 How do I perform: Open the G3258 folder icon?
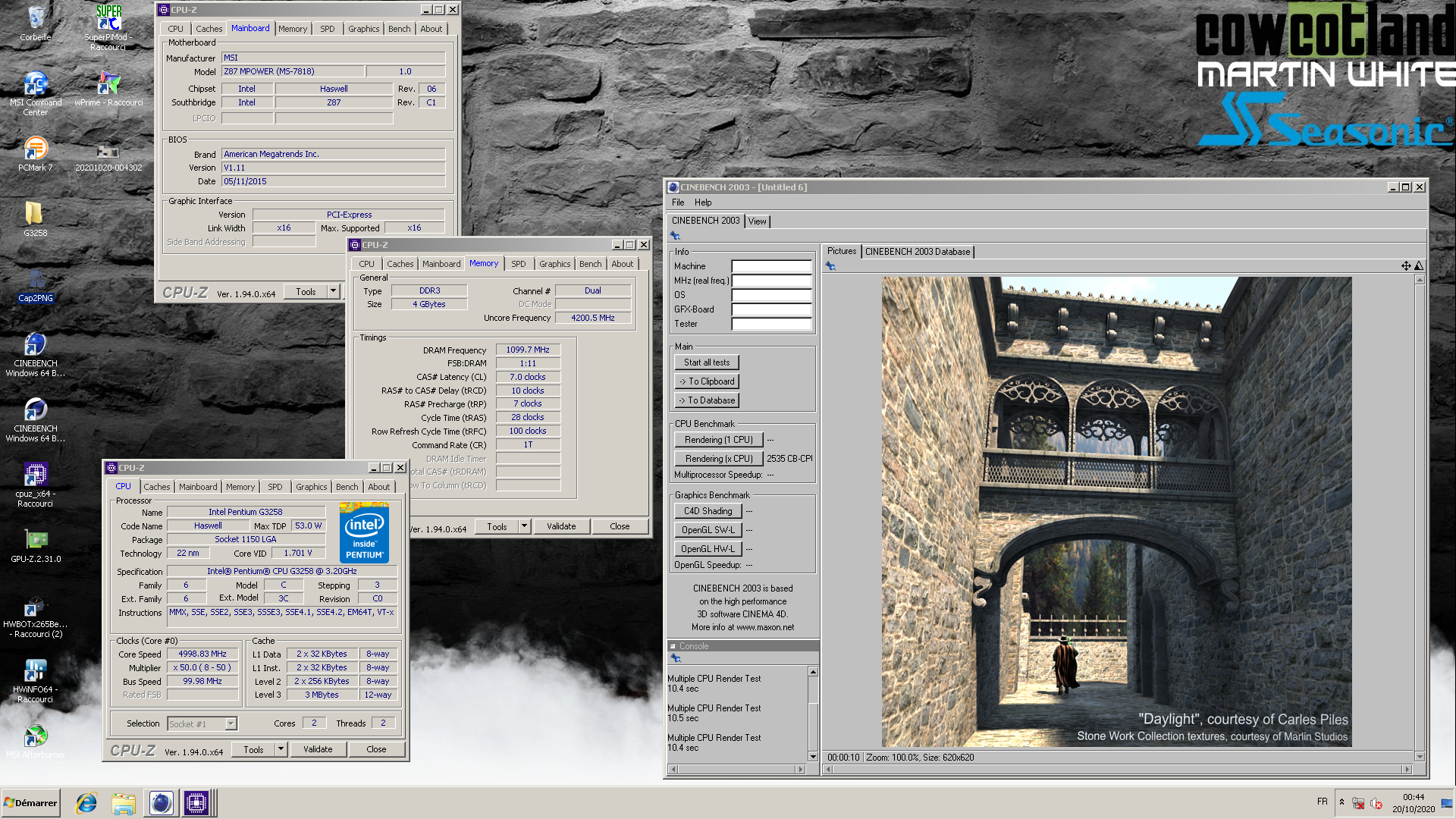click(36, 219)
